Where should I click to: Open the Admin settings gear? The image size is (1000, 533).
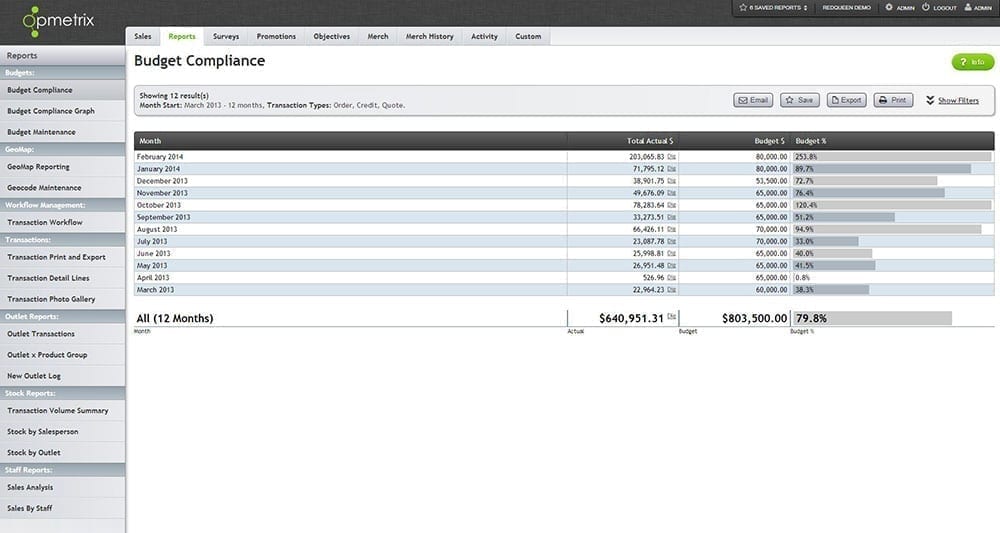tap(888, 7)
